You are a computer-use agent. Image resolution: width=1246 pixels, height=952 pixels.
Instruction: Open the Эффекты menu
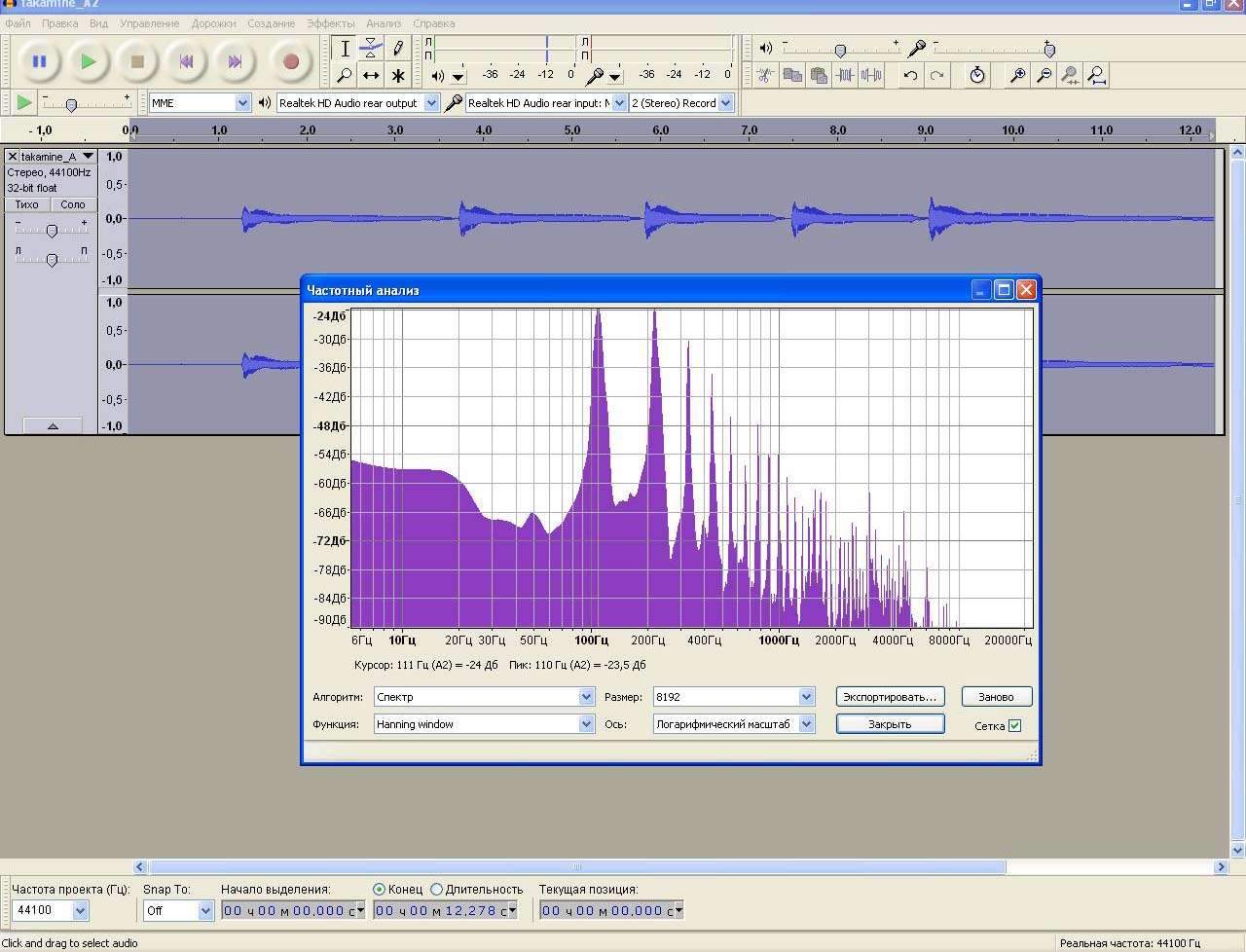point(330,23)
